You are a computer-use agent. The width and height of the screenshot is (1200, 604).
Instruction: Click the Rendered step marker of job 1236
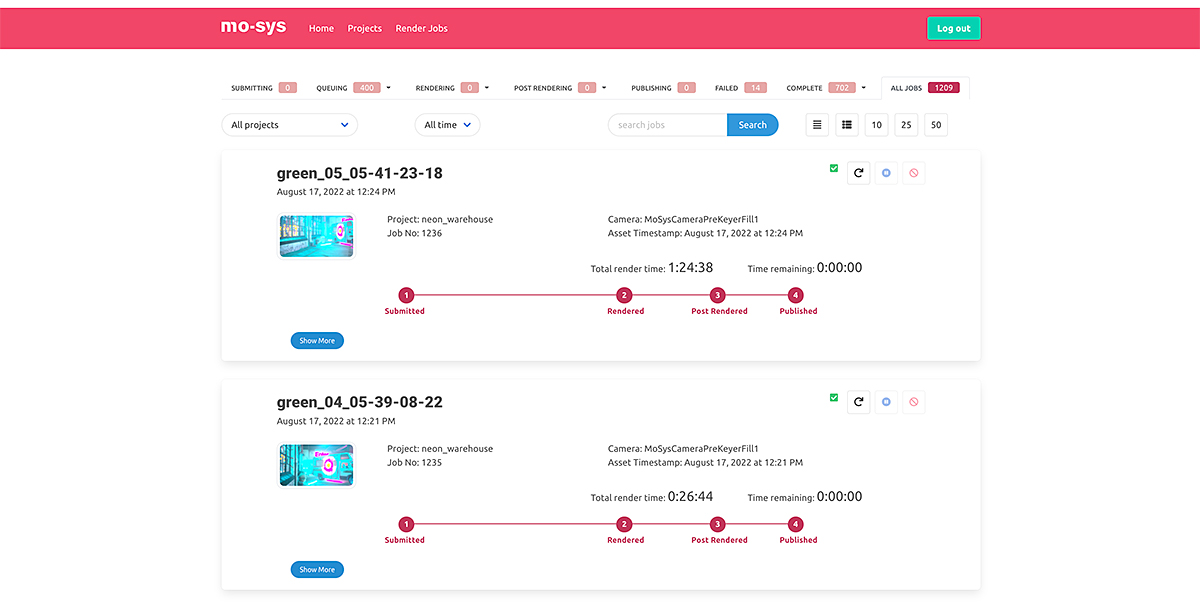(x=624, y=295)
